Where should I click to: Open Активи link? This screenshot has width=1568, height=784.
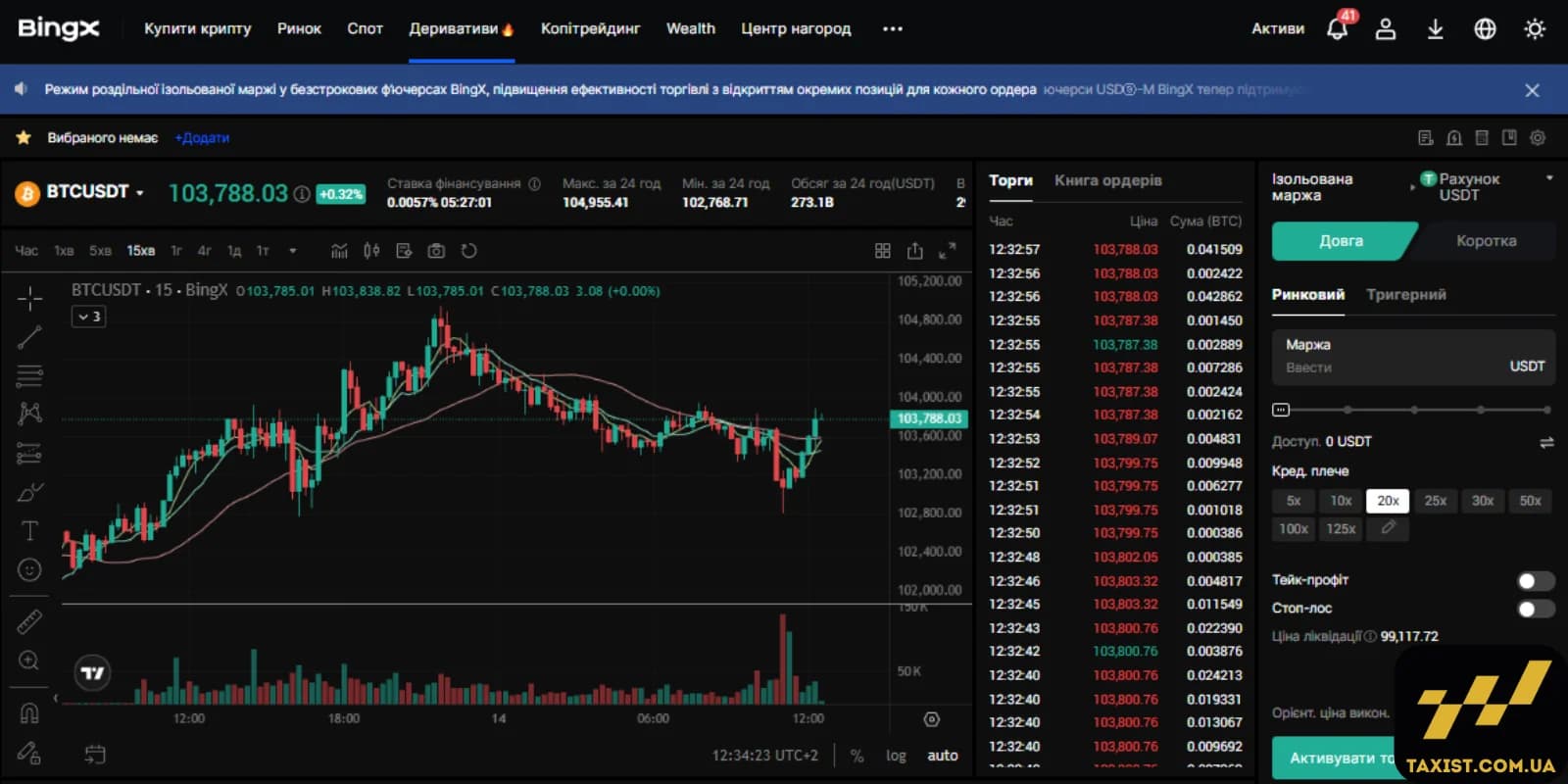point(1278,28)
